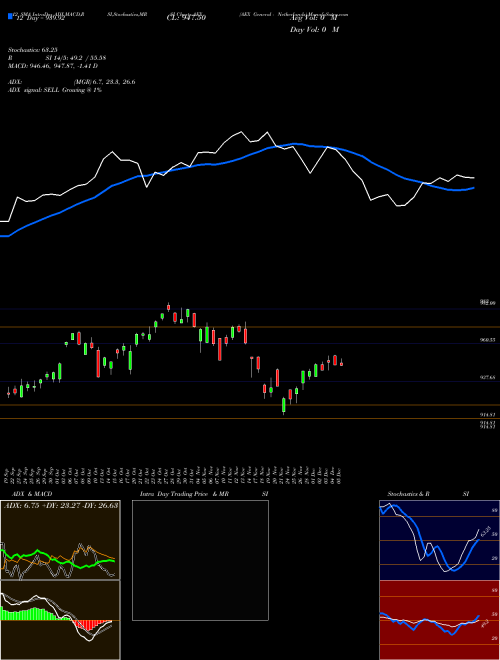Click the 63.23 value label in the Stochastics chart

485,530
